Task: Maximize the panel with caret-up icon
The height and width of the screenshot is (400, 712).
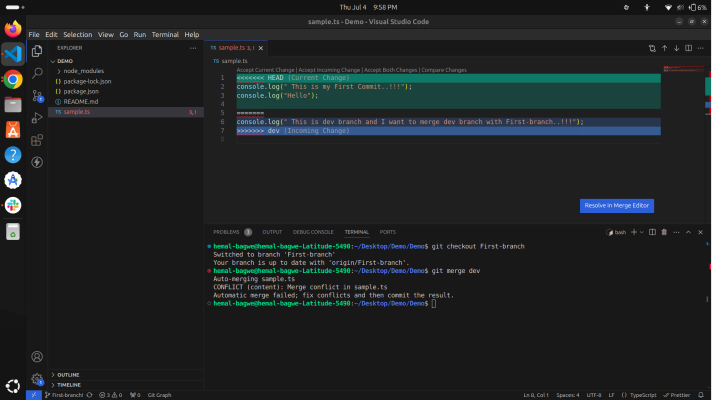Action: (x=688, y=232)
